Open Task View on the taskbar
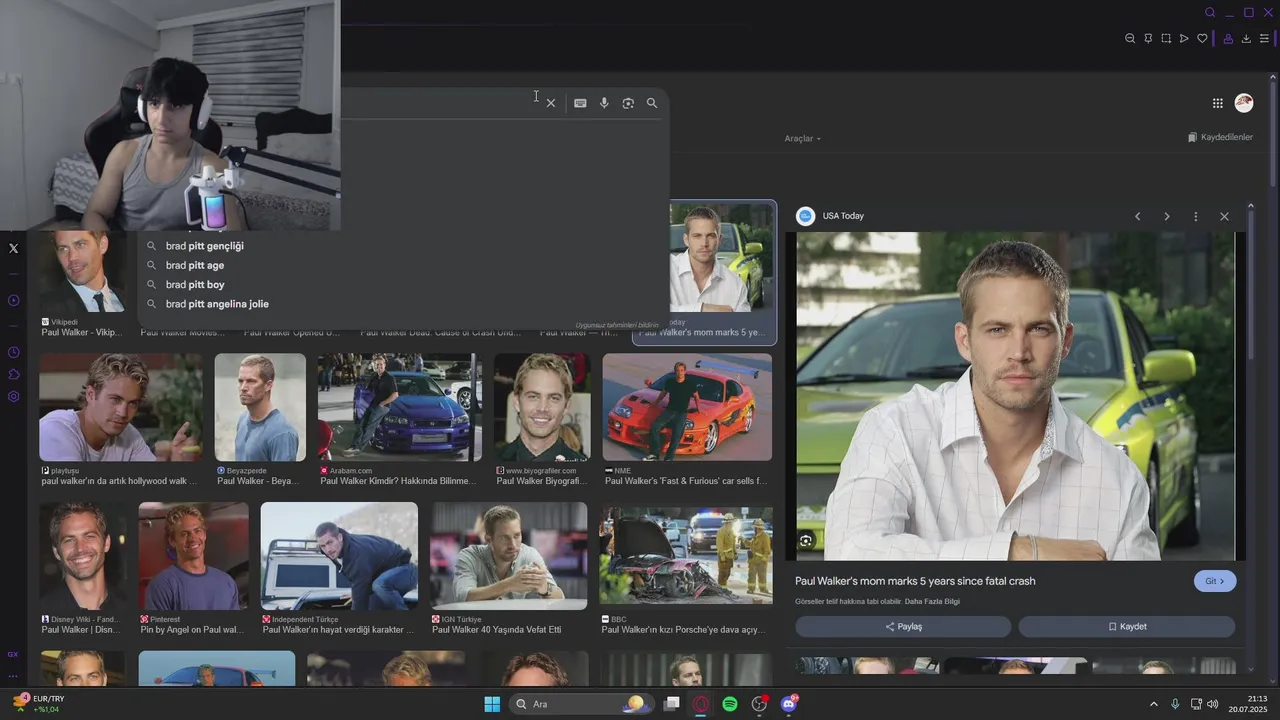This screenshot has height=720, width=1280. [672, 704]
